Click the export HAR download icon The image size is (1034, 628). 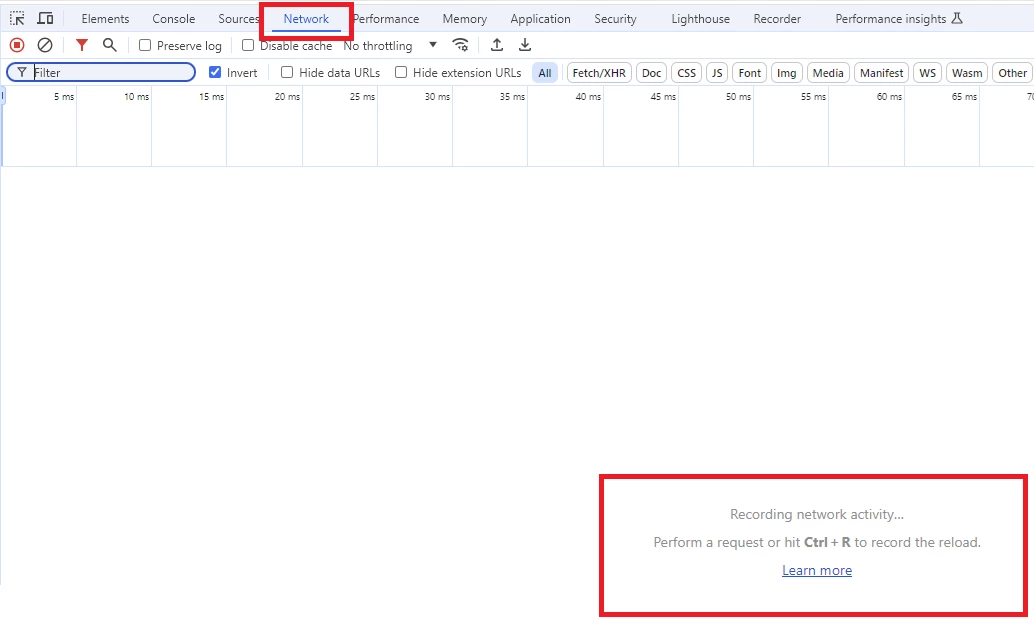click(x=525, y=45)
